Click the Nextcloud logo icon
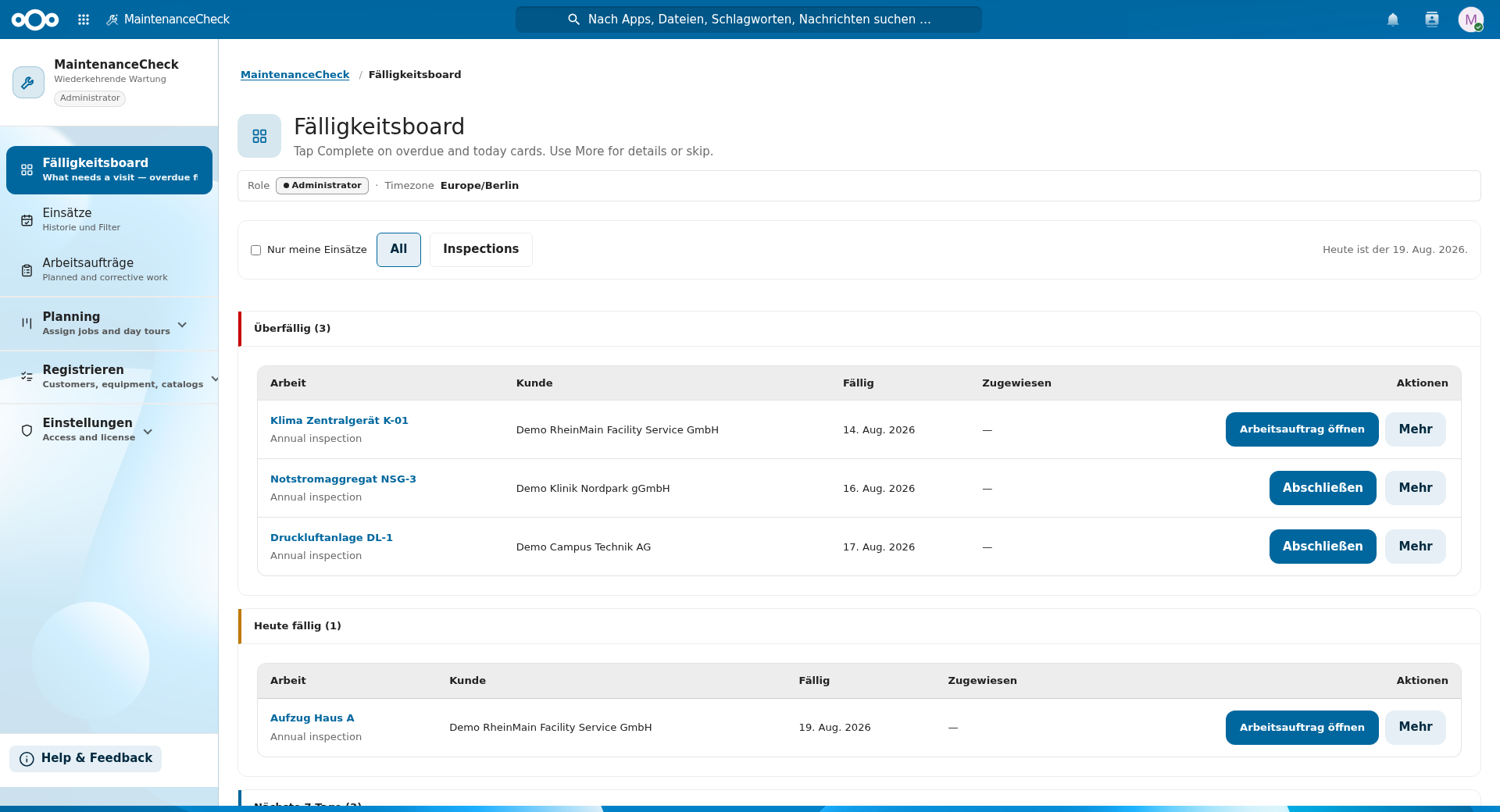This screenshot has width=1500, height=812. 35,20
